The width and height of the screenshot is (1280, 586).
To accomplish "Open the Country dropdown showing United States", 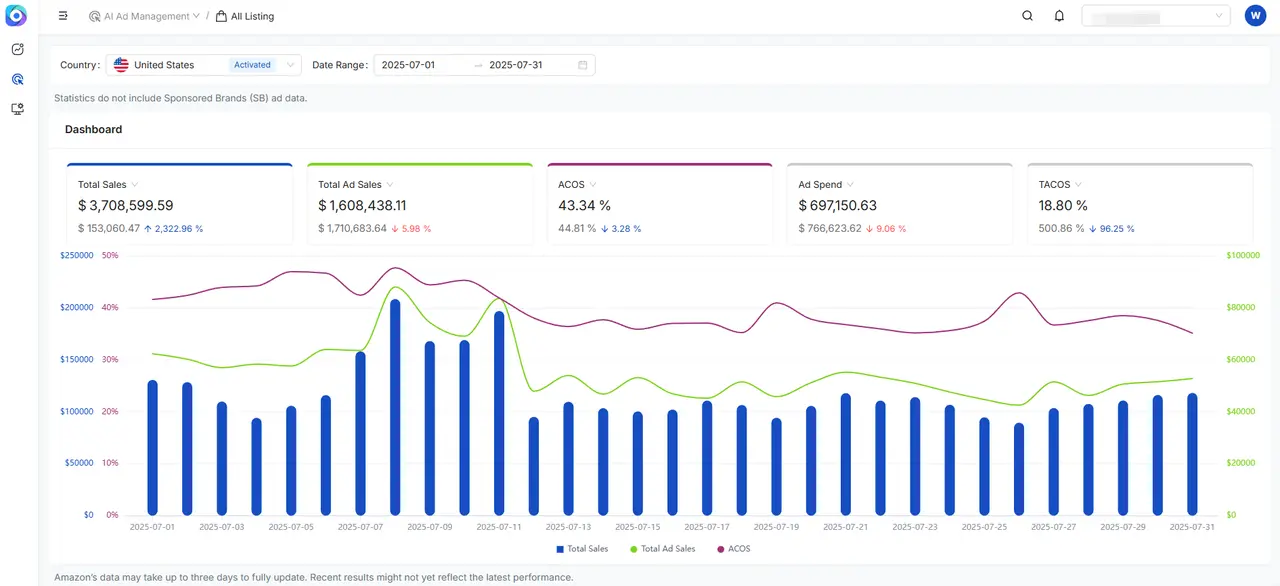I will click(x=204, y=65).
